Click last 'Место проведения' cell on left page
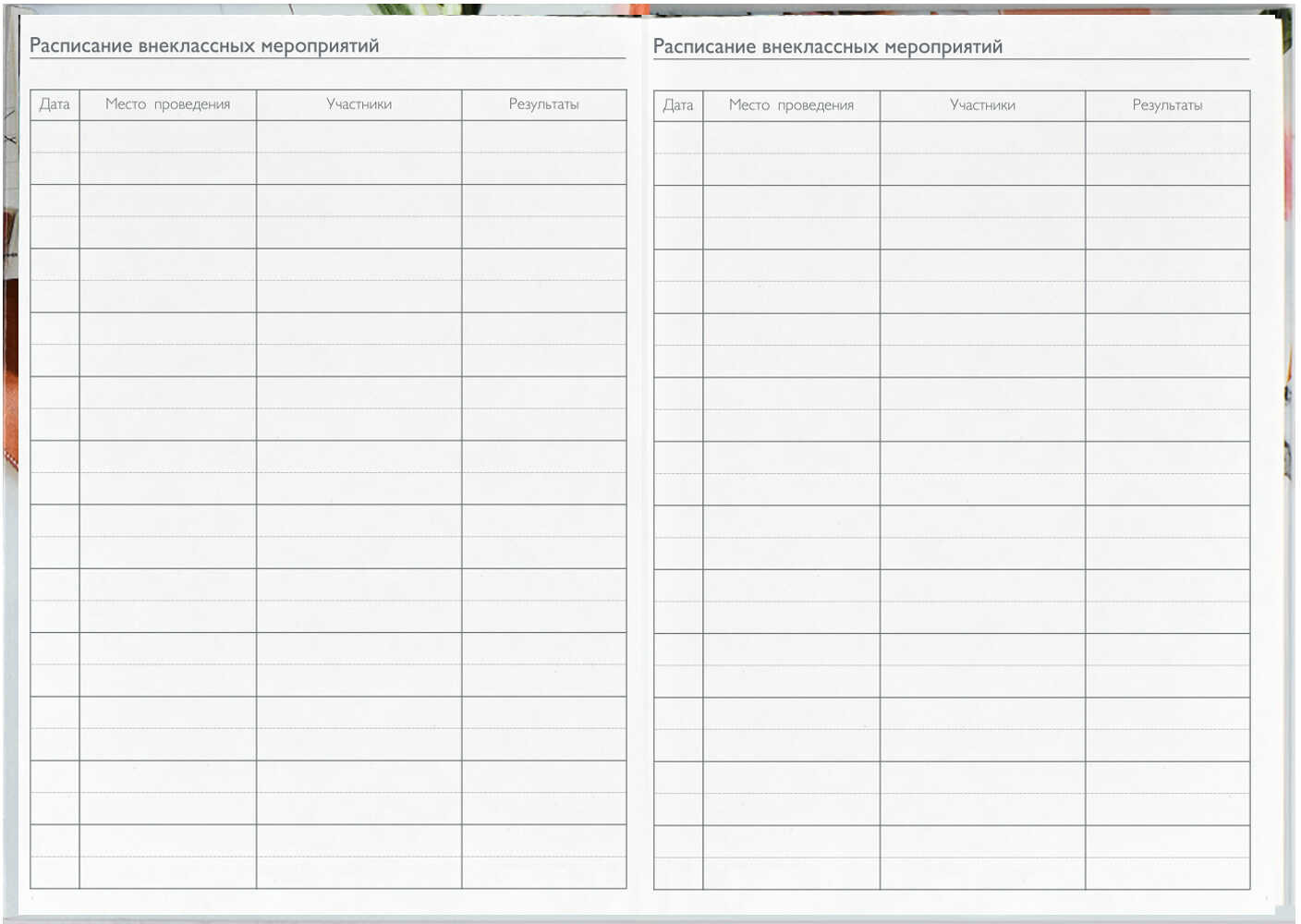 (x=167, y=857)
